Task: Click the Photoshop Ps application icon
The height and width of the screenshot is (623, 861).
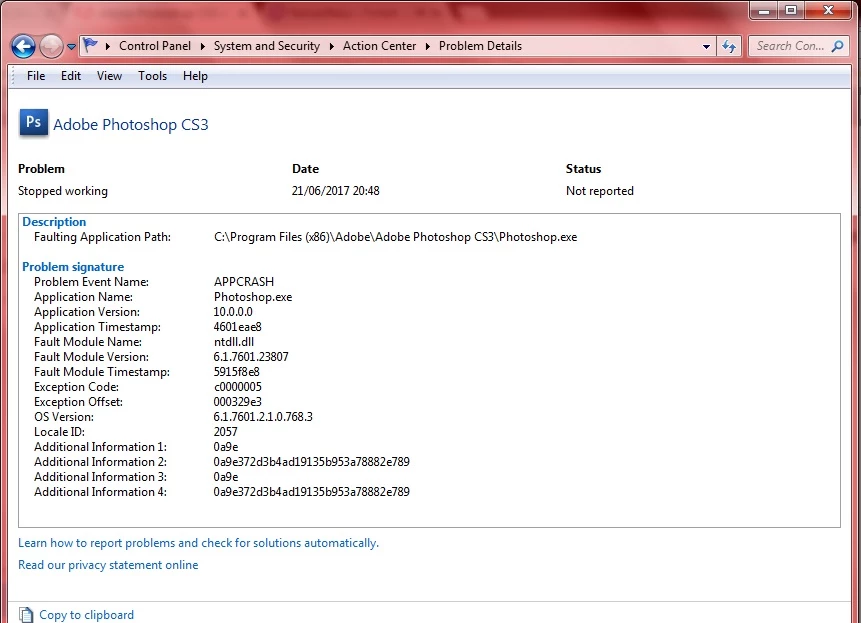Action: [x=33, y=122]
